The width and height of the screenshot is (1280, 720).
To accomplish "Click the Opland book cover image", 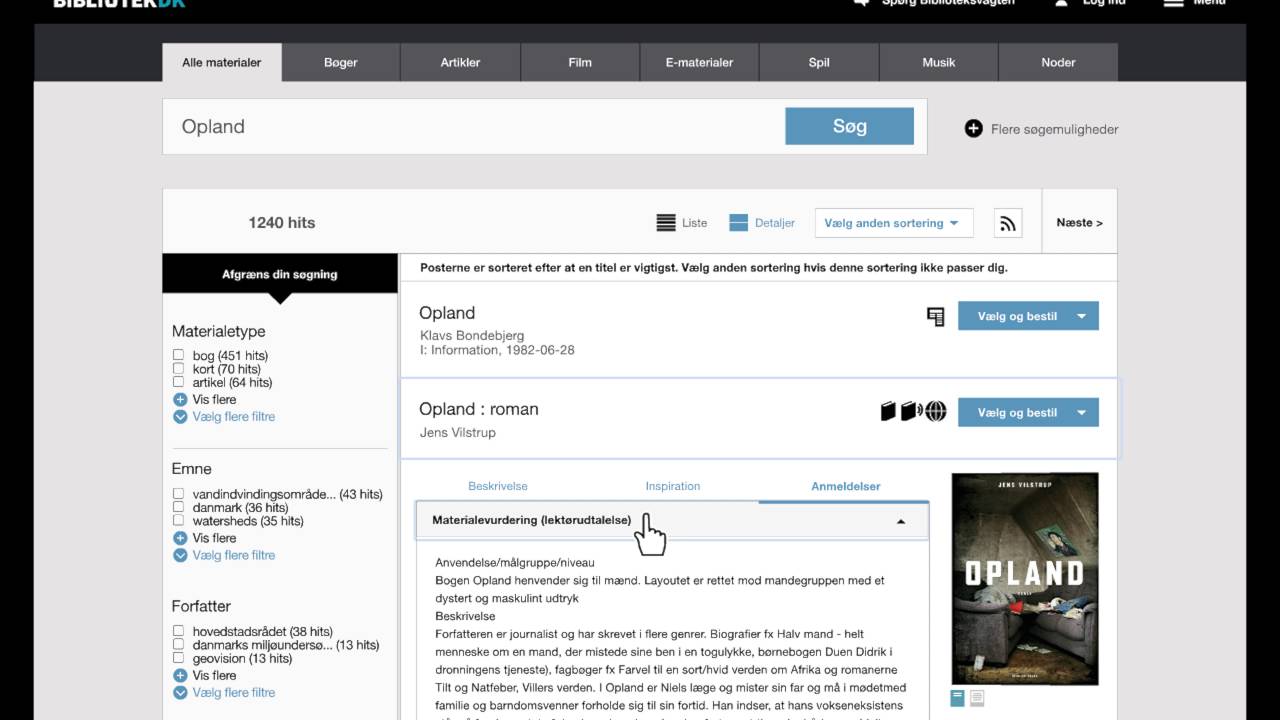I will 1025,579.
